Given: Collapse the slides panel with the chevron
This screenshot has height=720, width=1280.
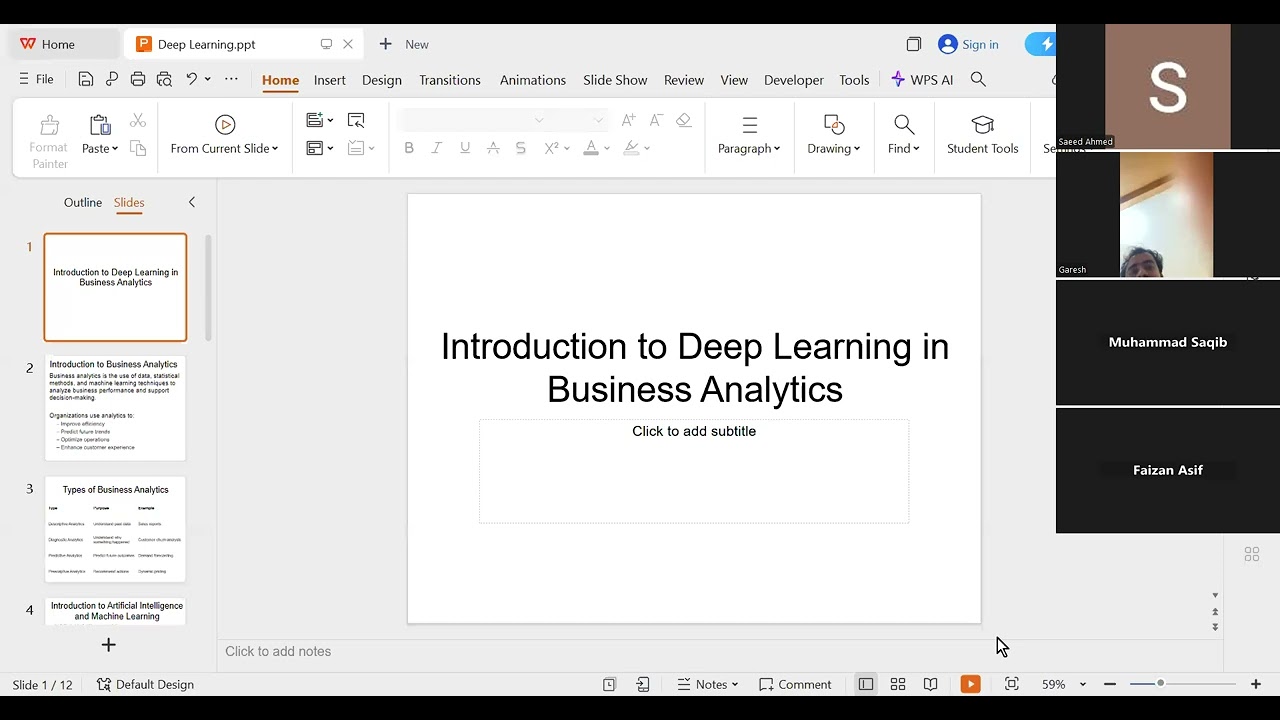Looking at the screenshot, I should [x=192, y=202].
